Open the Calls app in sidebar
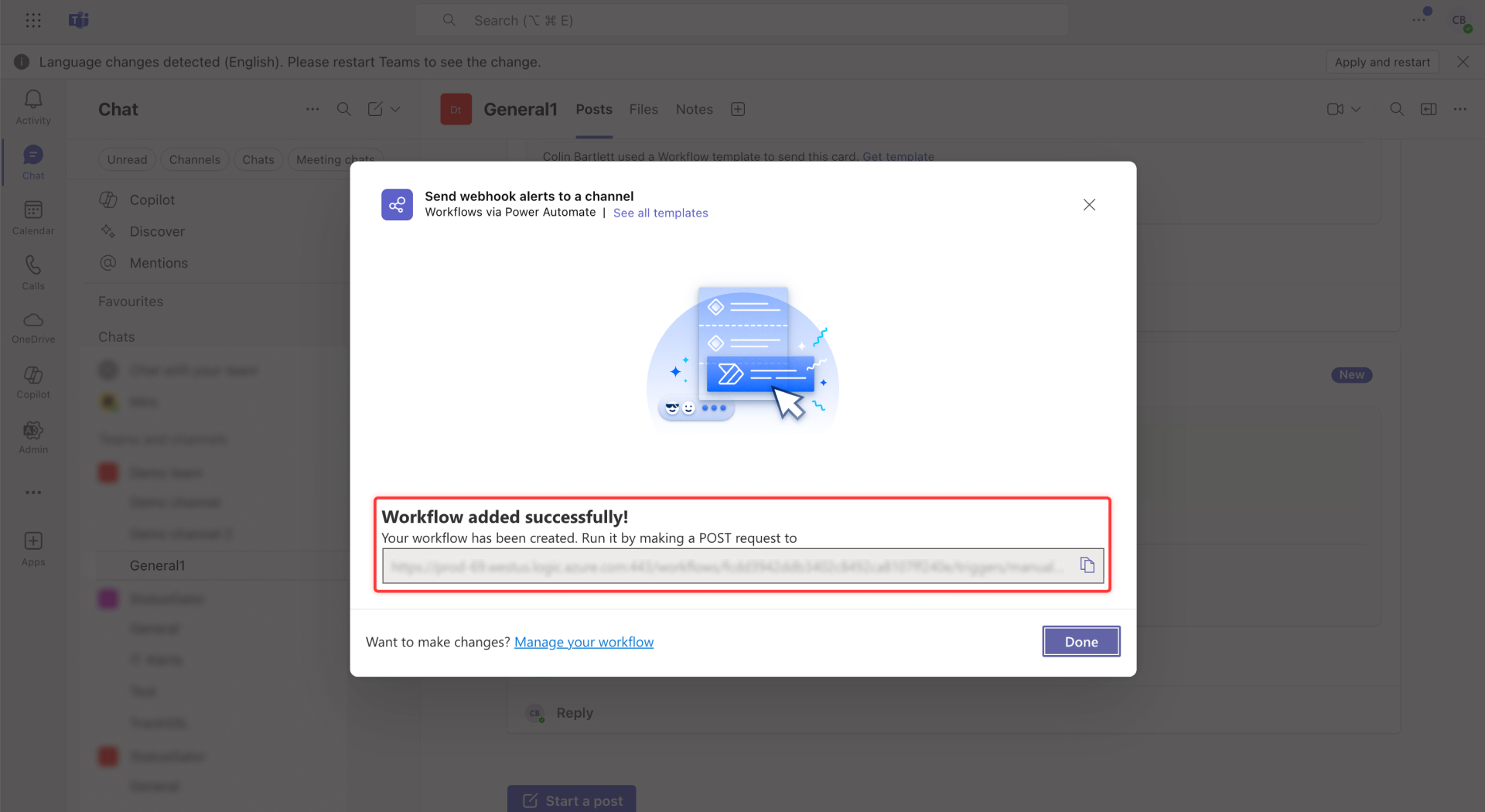Screen dimensions: 1485x812 pos(33,273)
